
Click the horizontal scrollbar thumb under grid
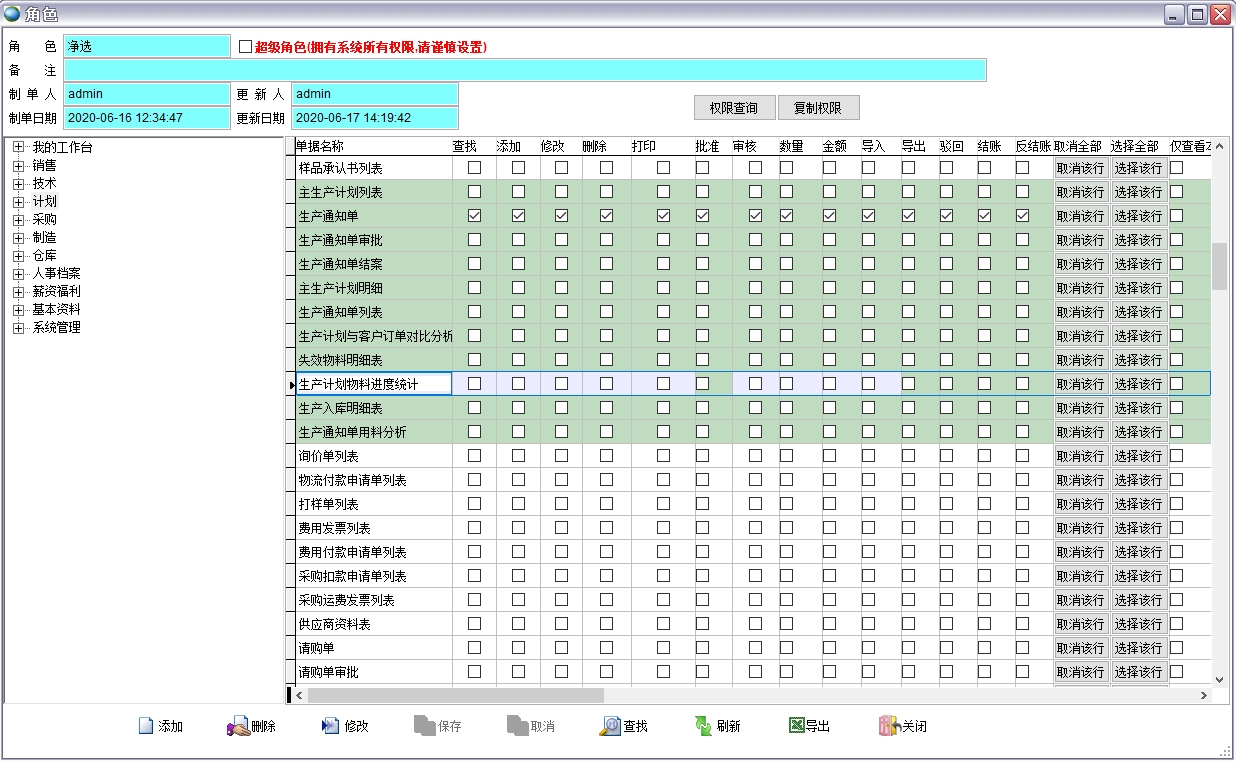pyautogui.click(x=455, y=695)
